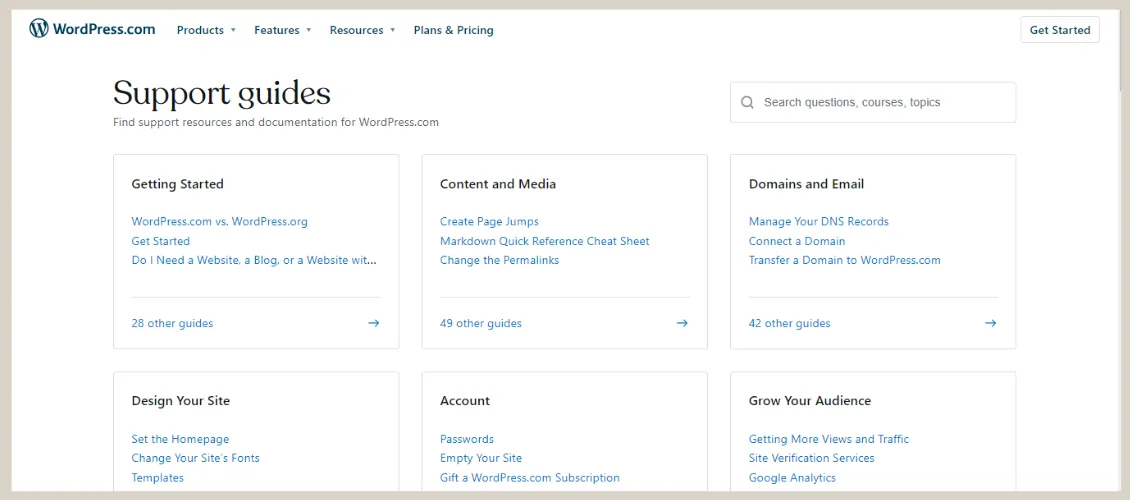Open Set the Homepage guide
The image size is (1130, 500).
pyautogui.click(x=180, y=439)
